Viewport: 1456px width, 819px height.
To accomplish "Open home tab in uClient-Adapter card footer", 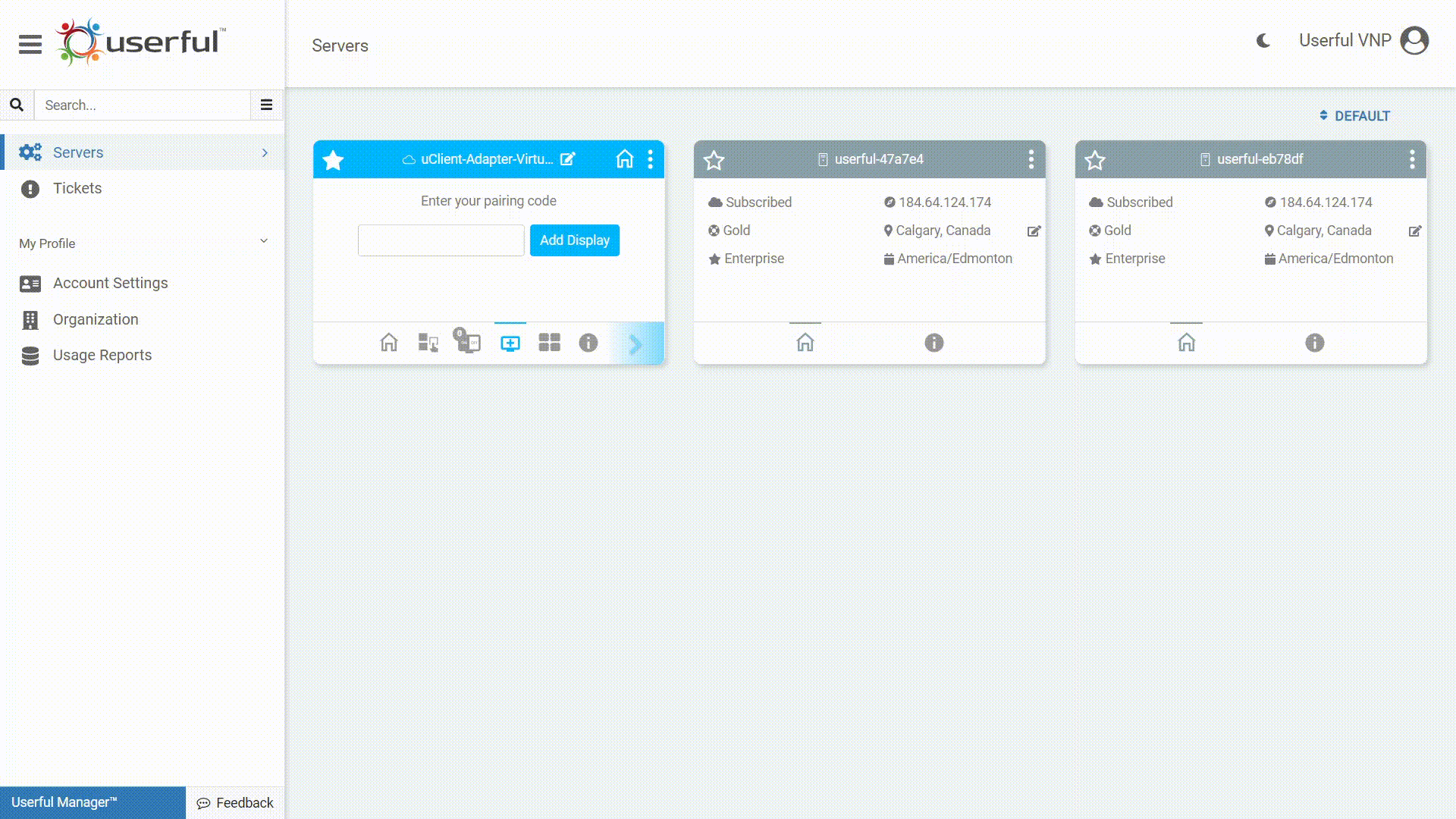I will pos(389,343).
